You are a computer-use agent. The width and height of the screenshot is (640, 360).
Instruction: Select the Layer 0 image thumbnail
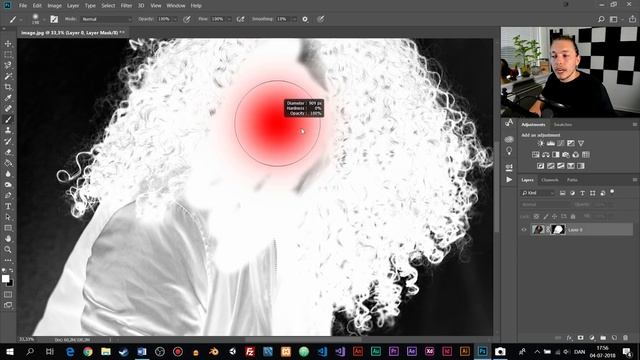click(x=538, y=230)
